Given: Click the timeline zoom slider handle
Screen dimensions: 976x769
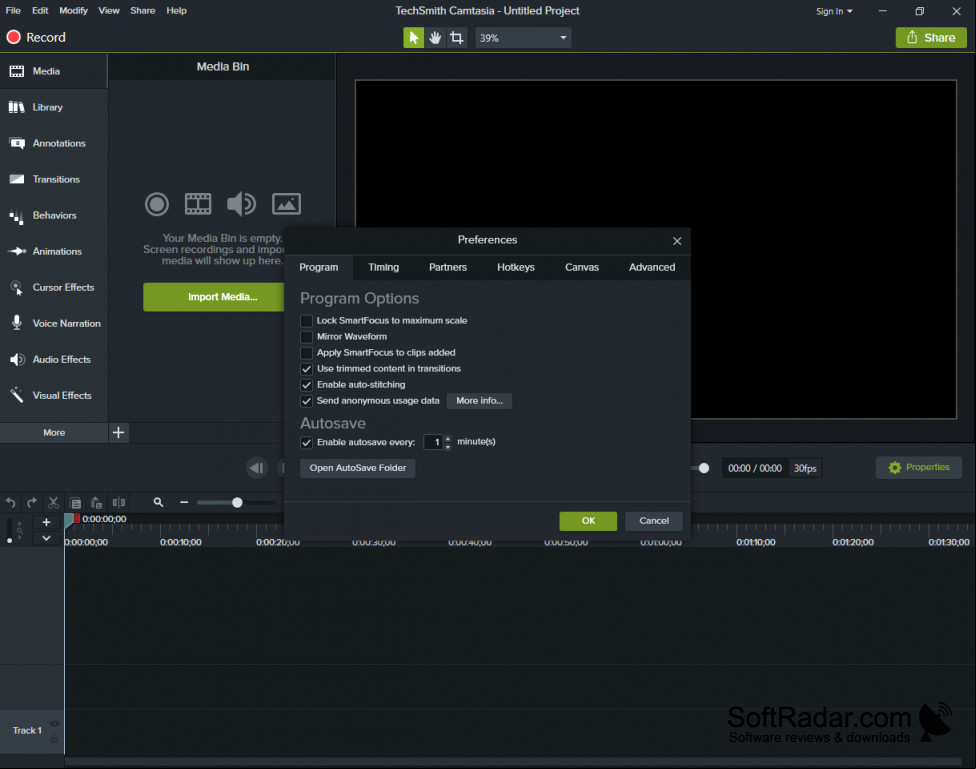Looking at the screenshot, I should point(237,502).
